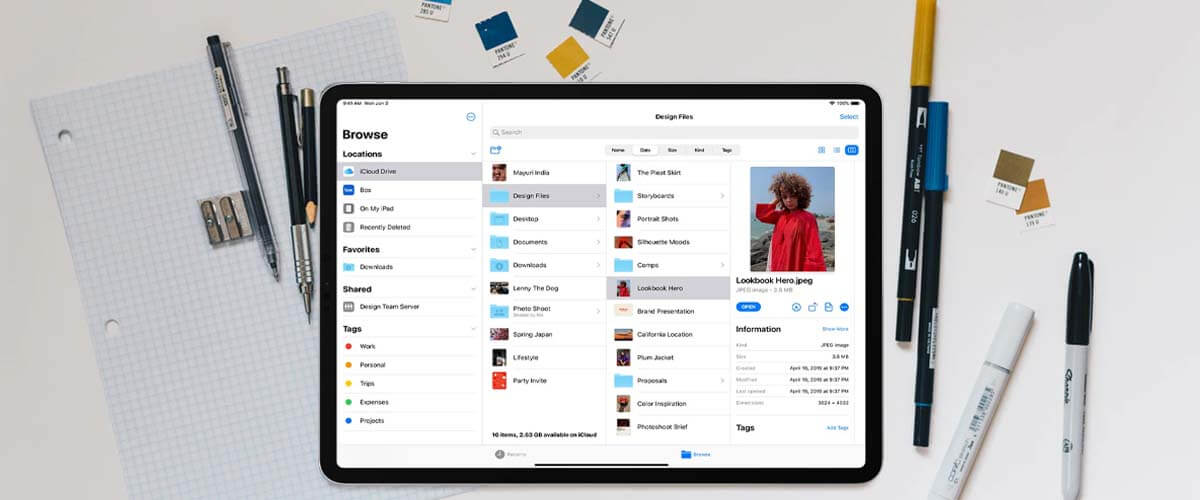Check the battery indicator in status bar
The height and width of the screenshot is (500, 1200).
[x=854, y=103]
